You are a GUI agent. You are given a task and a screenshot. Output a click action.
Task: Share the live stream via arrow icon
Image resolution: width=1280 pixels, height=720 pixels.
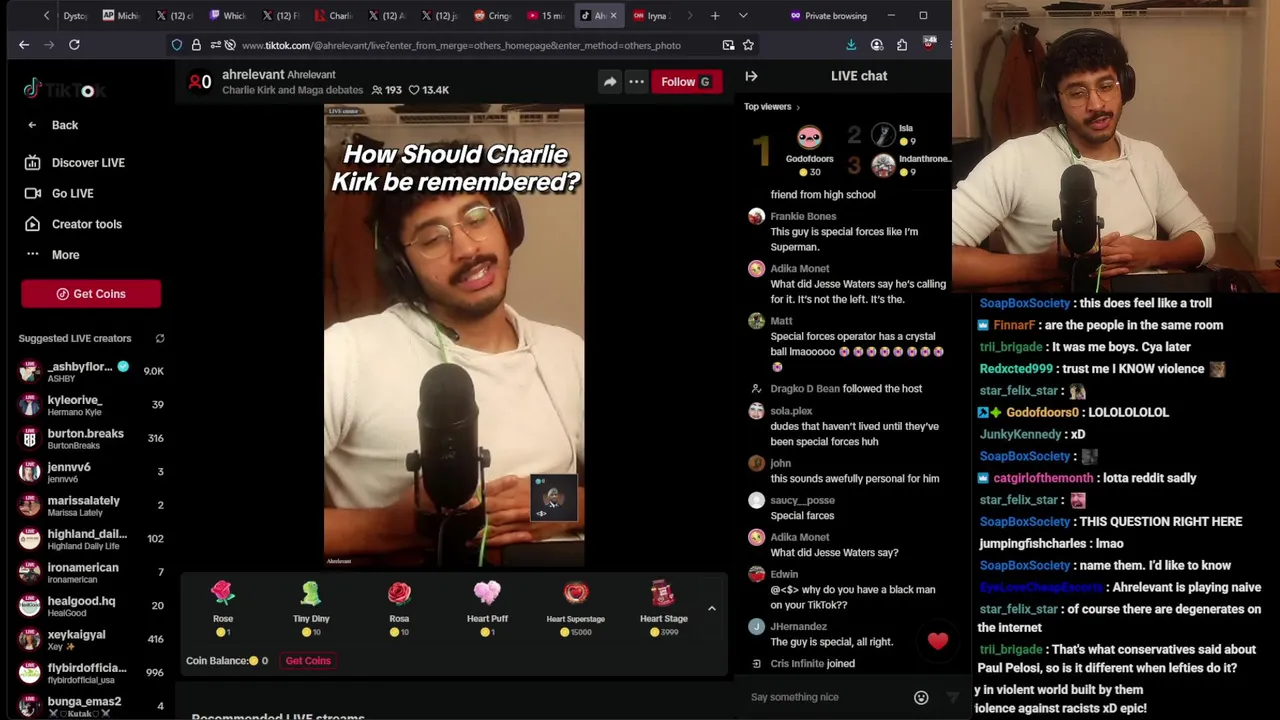(x=610, y=82)
